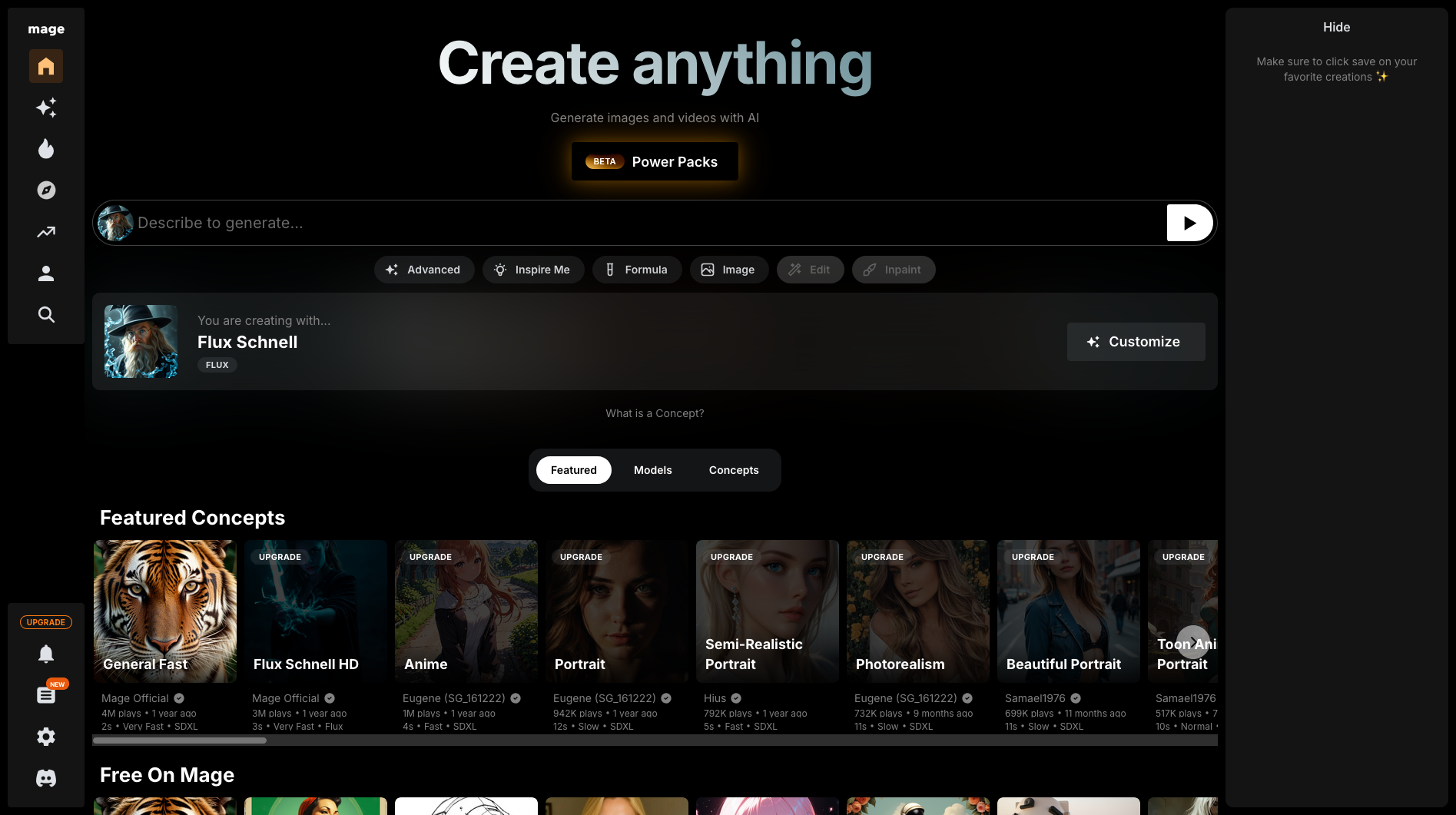
Task: Open the Flux Schnell HD concept card
Action: click(316, 611)
